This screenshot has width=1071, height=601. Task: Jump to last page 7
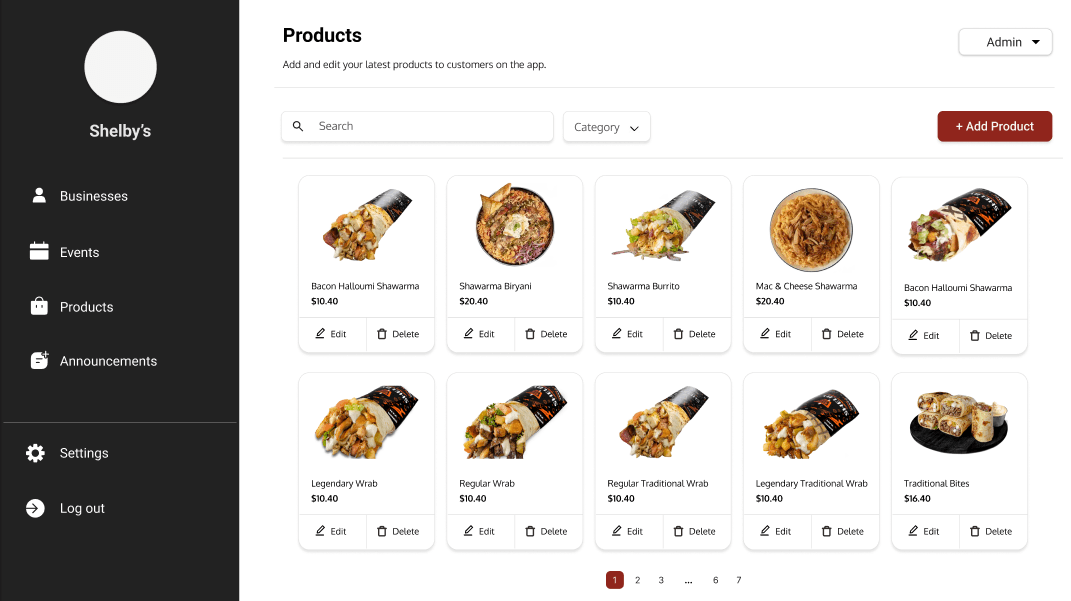pos(739,580)
